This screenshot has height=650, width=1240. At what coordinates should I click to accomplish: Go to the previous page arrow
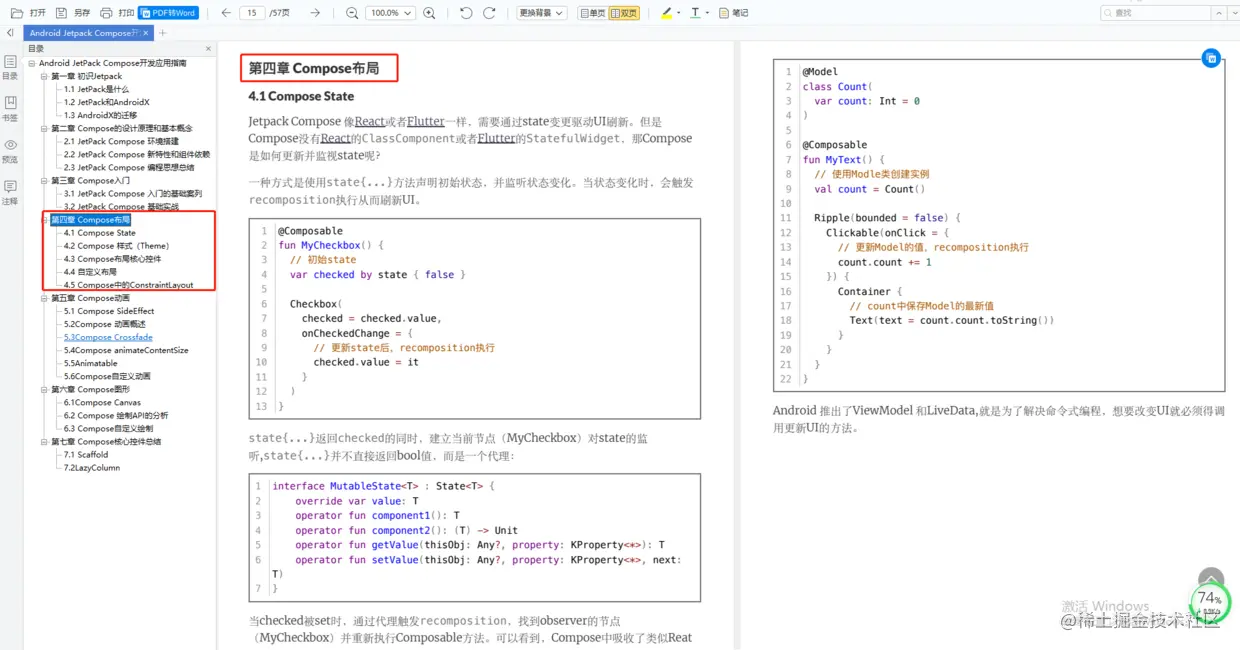(226, 13)
